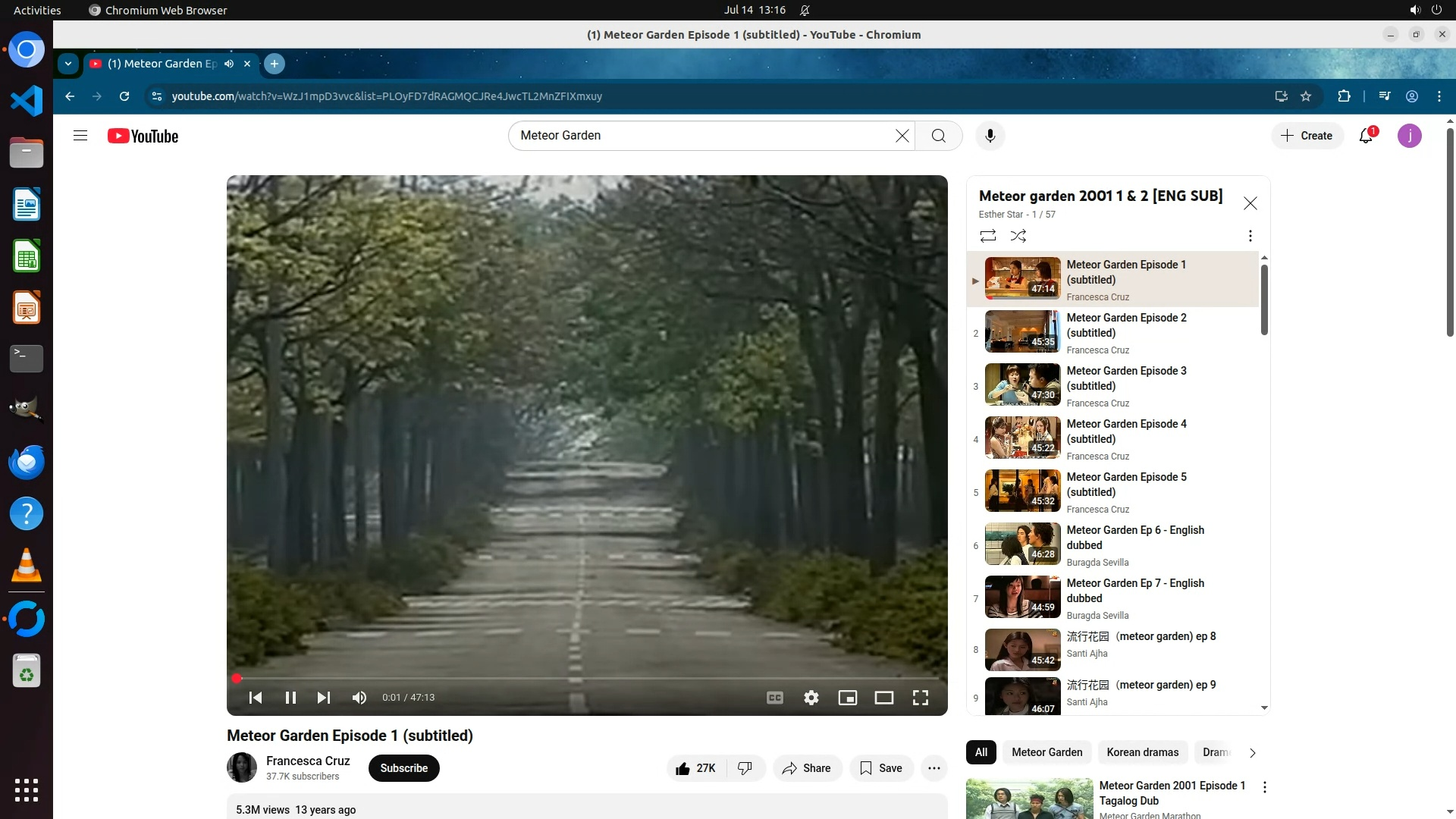The image size is (1456, 819).
Task: Click the video progress bar
Action: pyautogui.click(x=588, y=678)
